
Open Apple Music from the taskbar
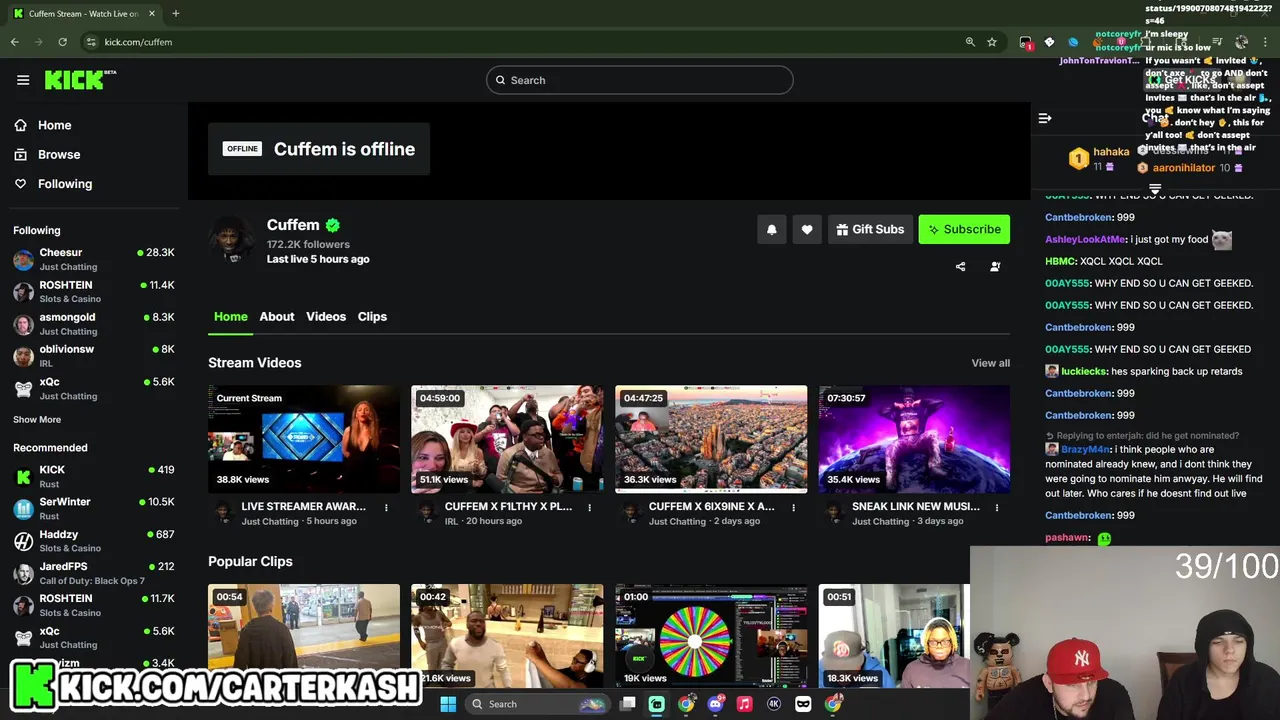pyautogui.click(x=744, y=704)
